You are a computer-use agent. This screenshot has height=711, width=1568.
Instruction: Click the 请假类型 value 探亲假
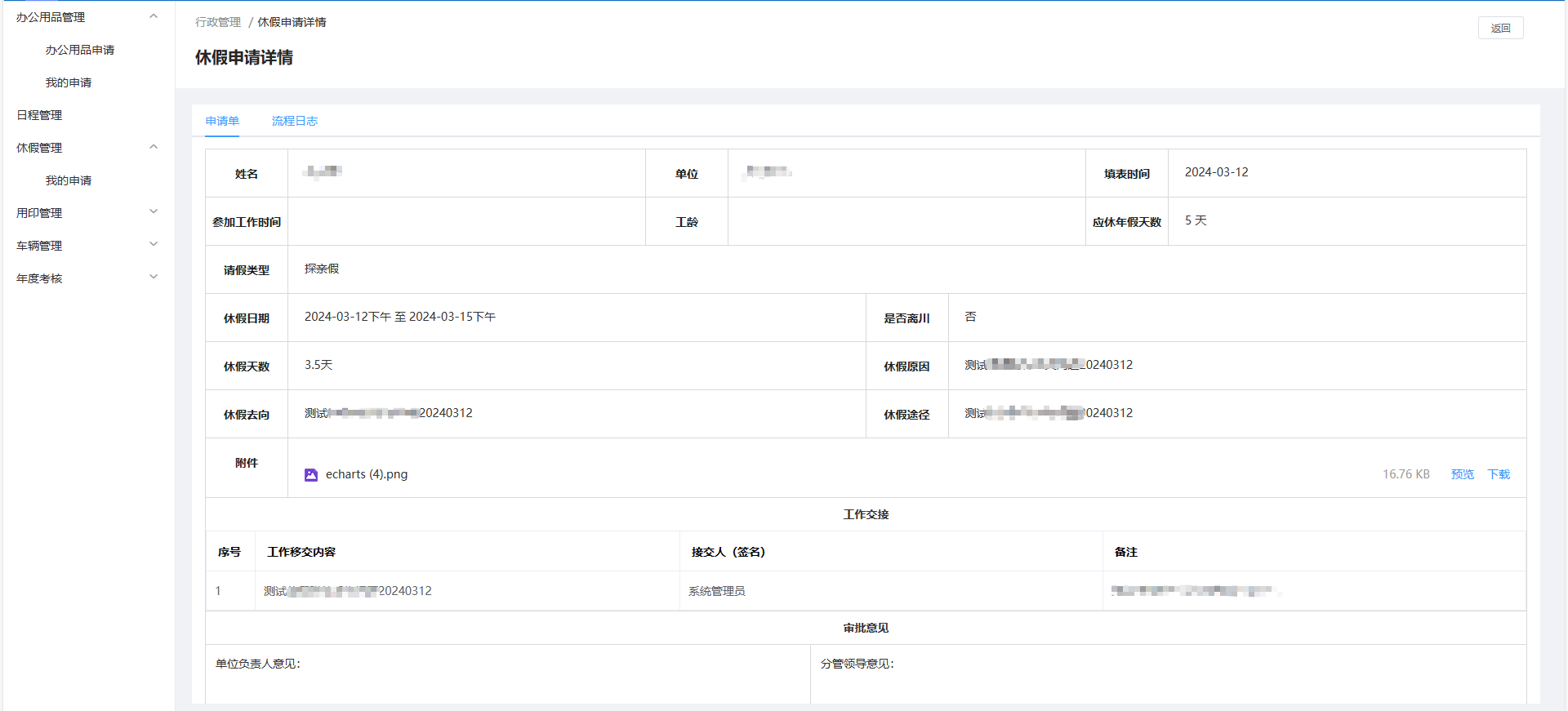coord(322,269)
